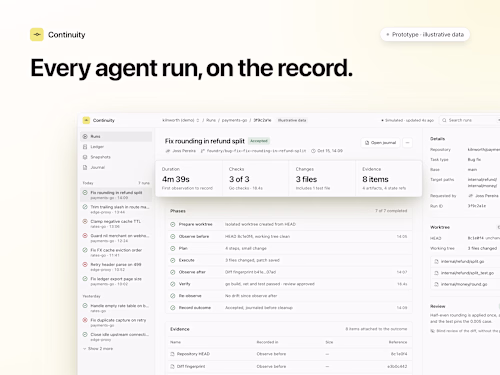Image resolution: width=500 pixels, height=375 pixels.
Task: Click the search magnifier icon
Action: pyautogui.click(x=444, y=120)
